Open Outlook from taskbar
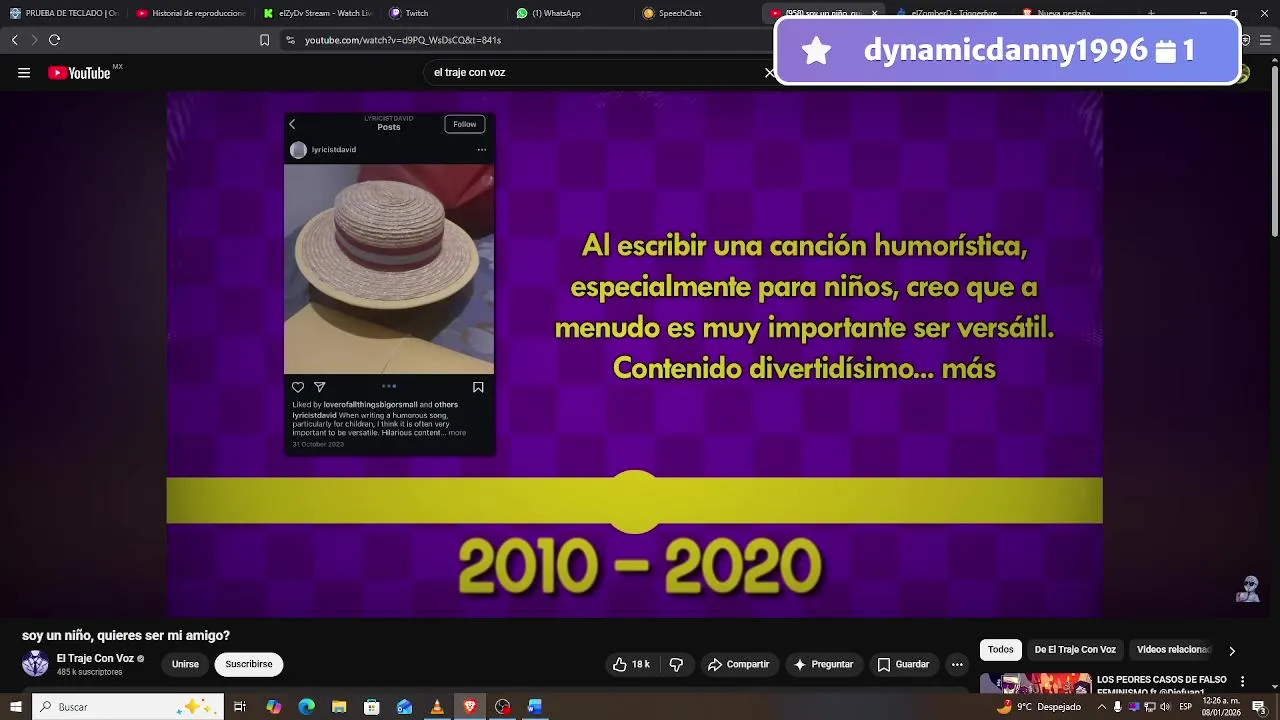1280x720 pixels. click(404, 707)
